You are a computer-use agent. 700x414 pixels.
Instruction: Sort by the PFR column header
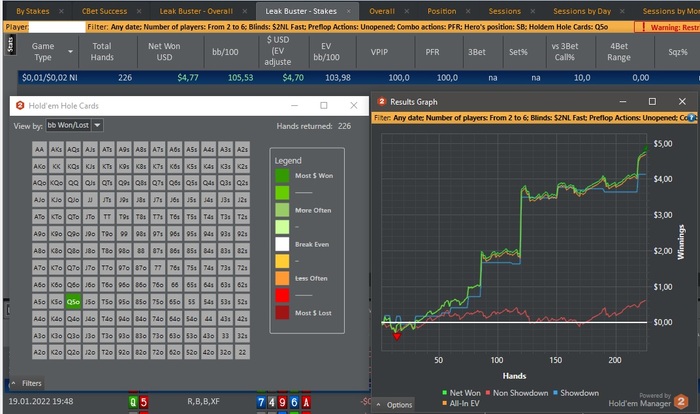point(432,52)
